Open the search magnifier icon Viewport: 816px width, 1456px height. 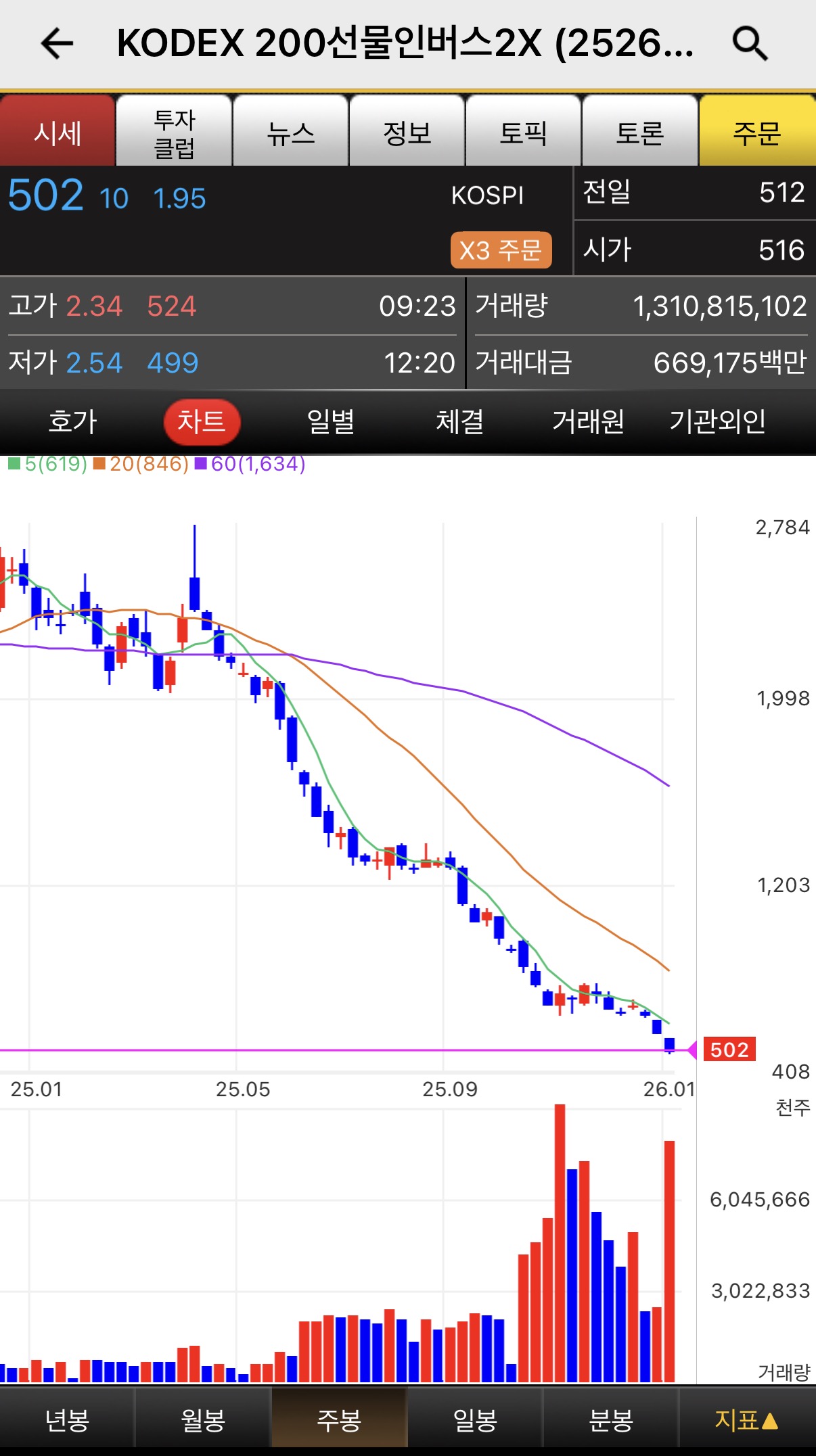[x=750, y=44]
